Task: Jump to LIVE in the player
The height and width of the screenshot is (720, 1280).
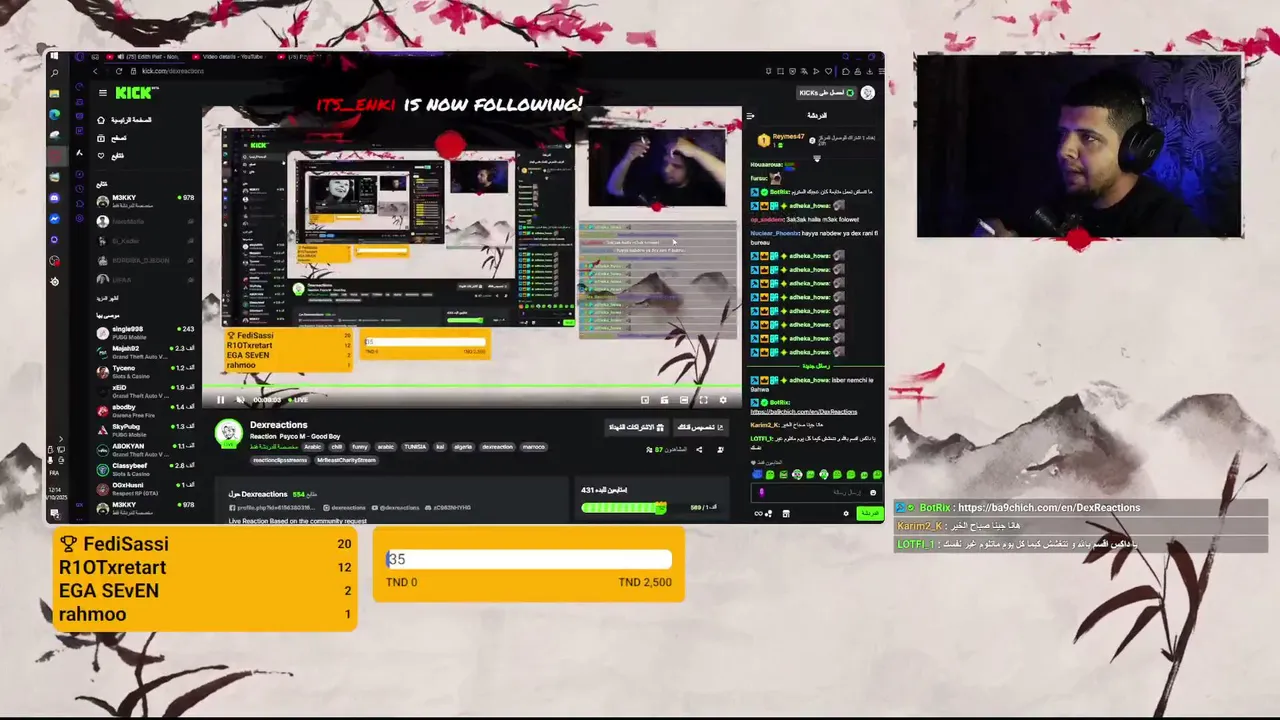Action: [x=299, y=400]
